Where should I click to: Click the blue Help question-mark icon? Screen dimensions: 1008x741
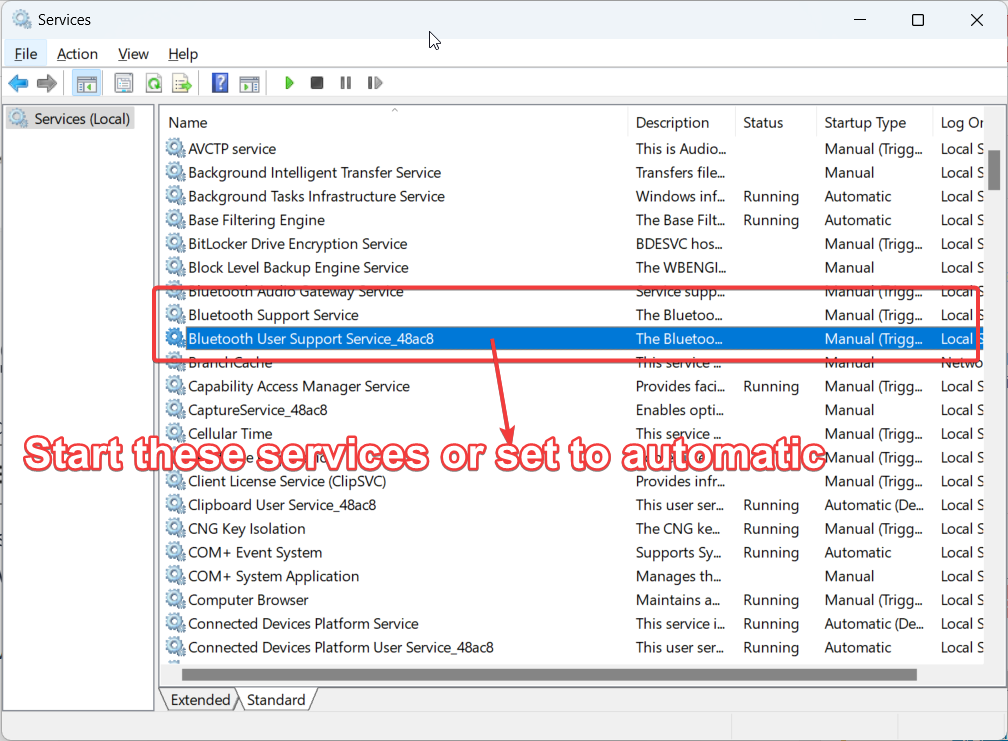click(220, 83)
